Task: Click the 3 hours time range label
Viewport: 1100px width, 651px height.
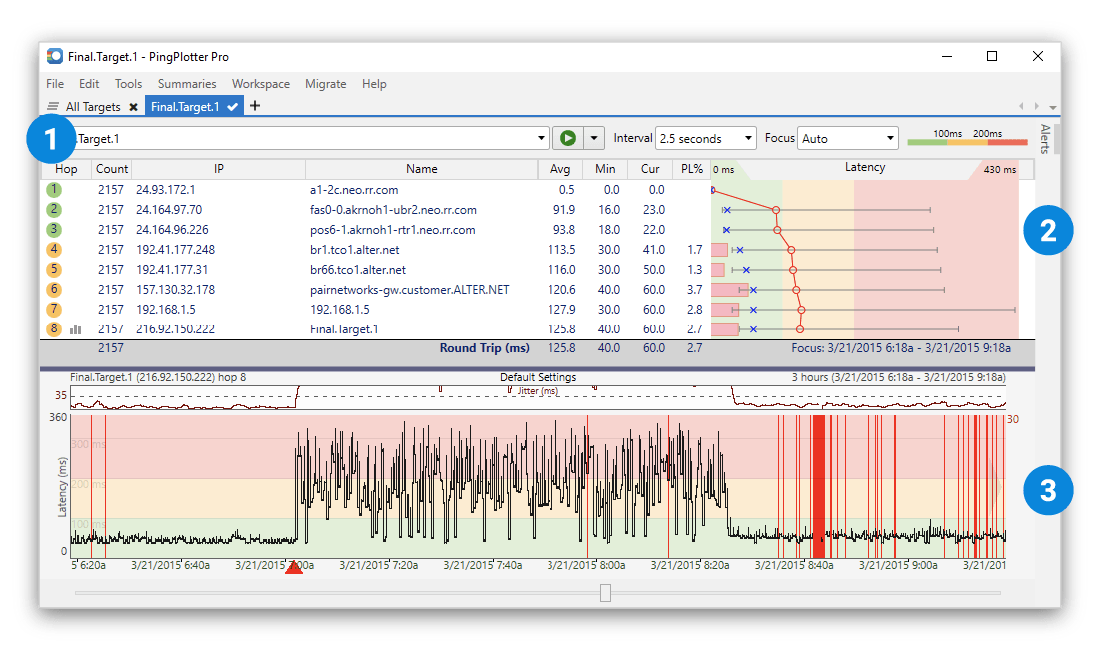Action: coord(899,377)
